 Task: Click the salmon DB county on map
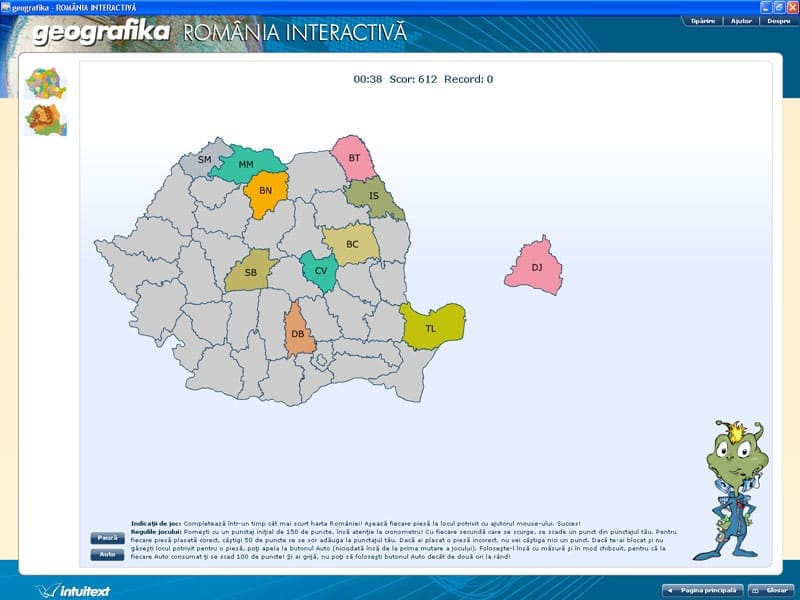tap(299, 334)
